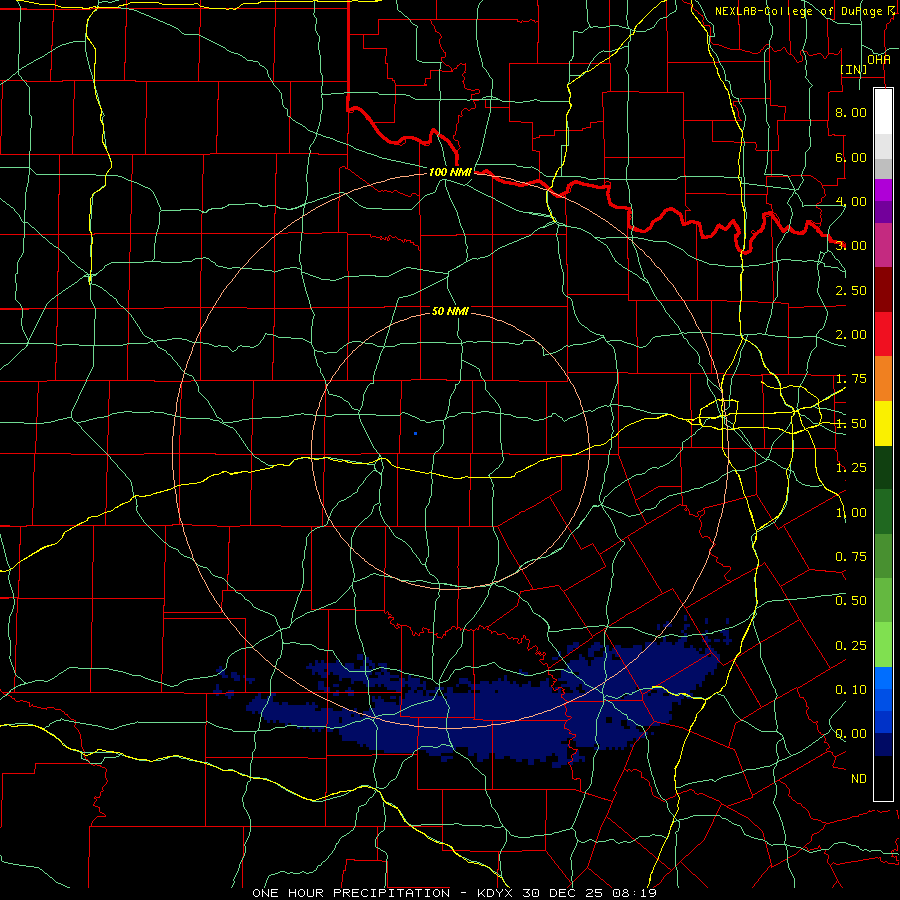The image size is (900, 900).
Task: Click the One Hour Precipitation KDYX title text
Action: point(454,893)
